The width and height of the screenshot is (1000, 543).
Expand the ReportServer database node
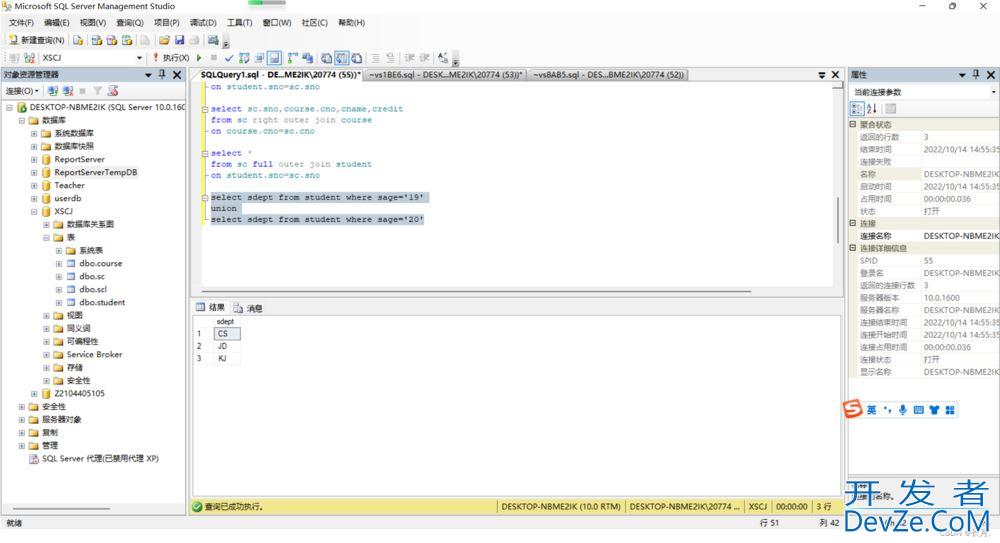pos(34,160)
